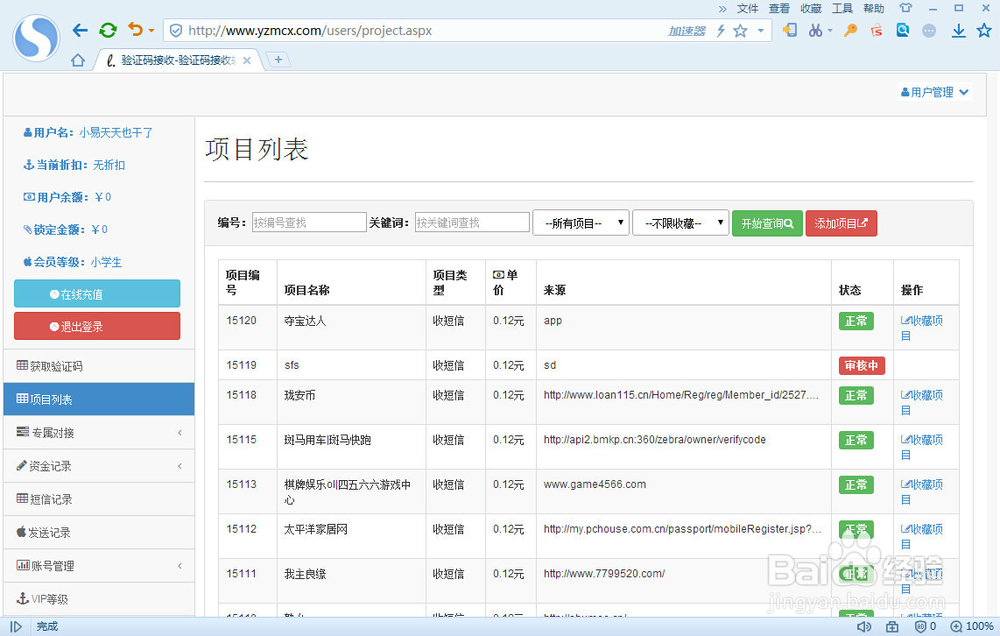Screen dimensions: 1000x636
Task: Open the --所有项目-- dropdown
Action: pyautogui.click(x=580, y=222)
